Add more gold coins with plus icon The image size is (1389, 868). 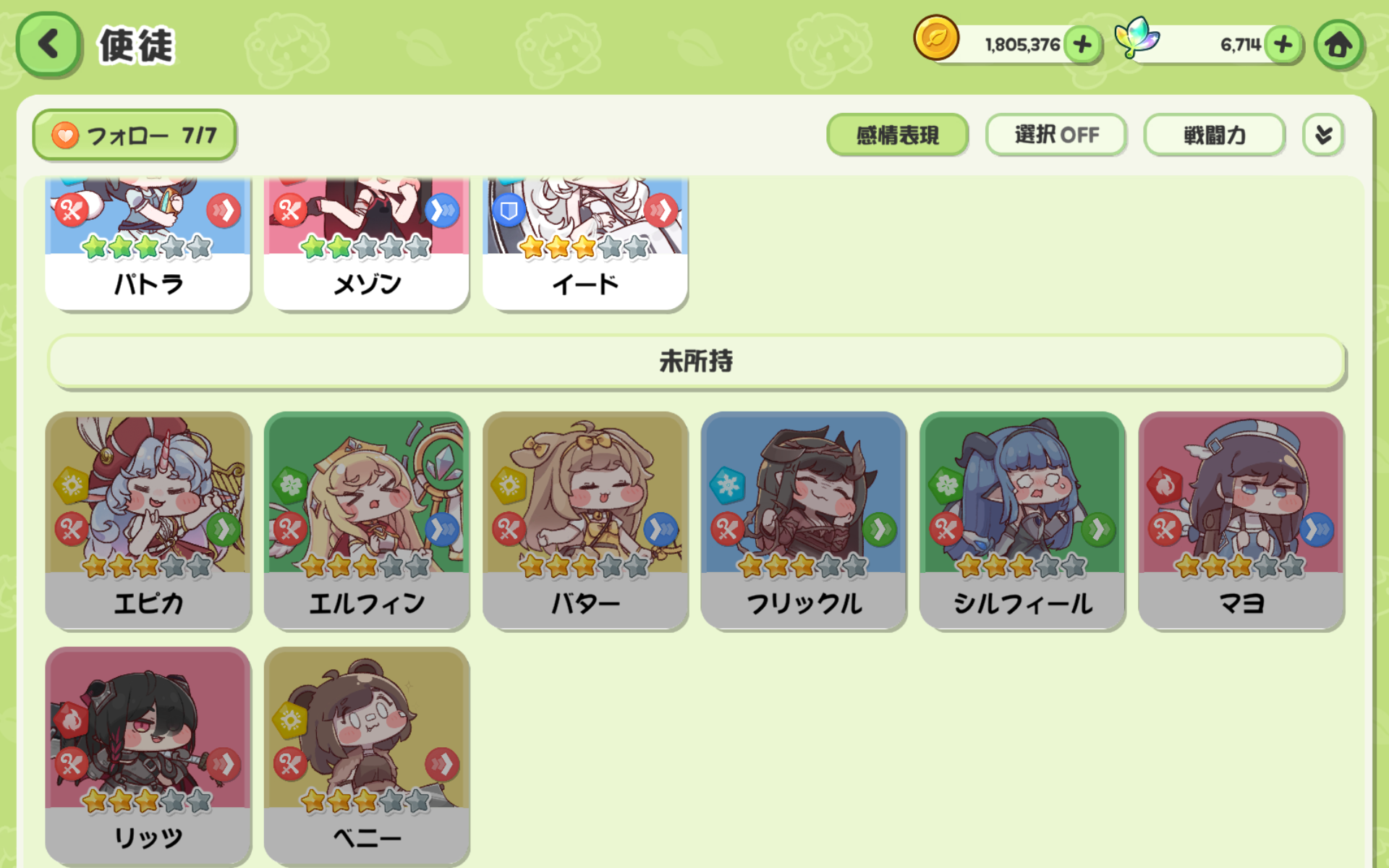tap(1082, 45)
